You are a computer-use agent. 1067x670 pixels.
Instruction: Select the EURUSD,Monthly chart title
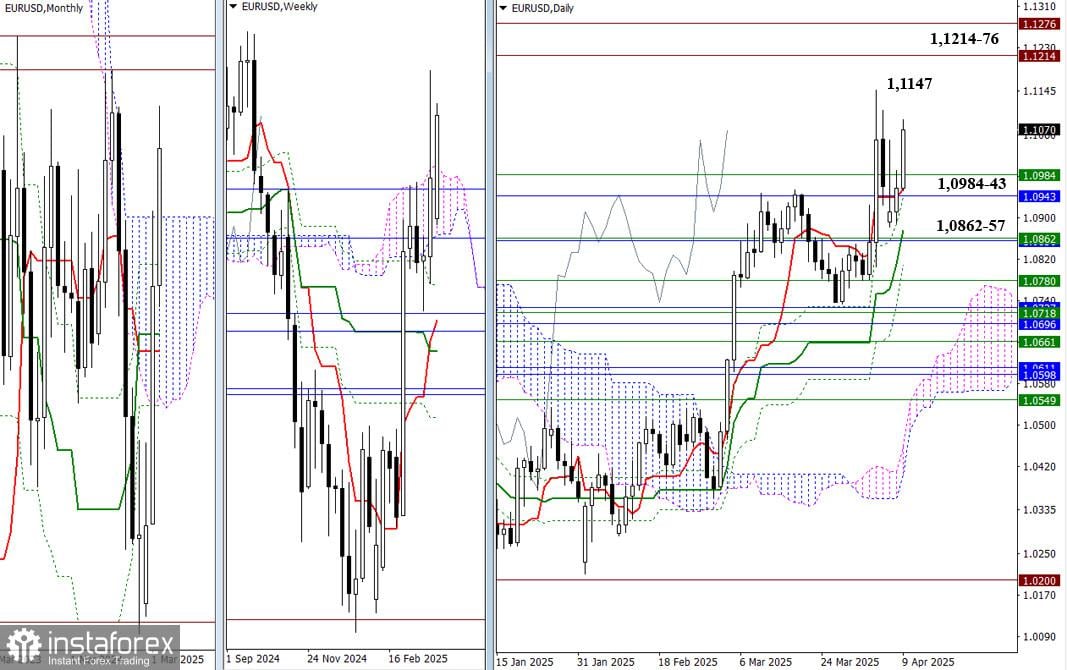pyautogui.click(x=42, y=8)
